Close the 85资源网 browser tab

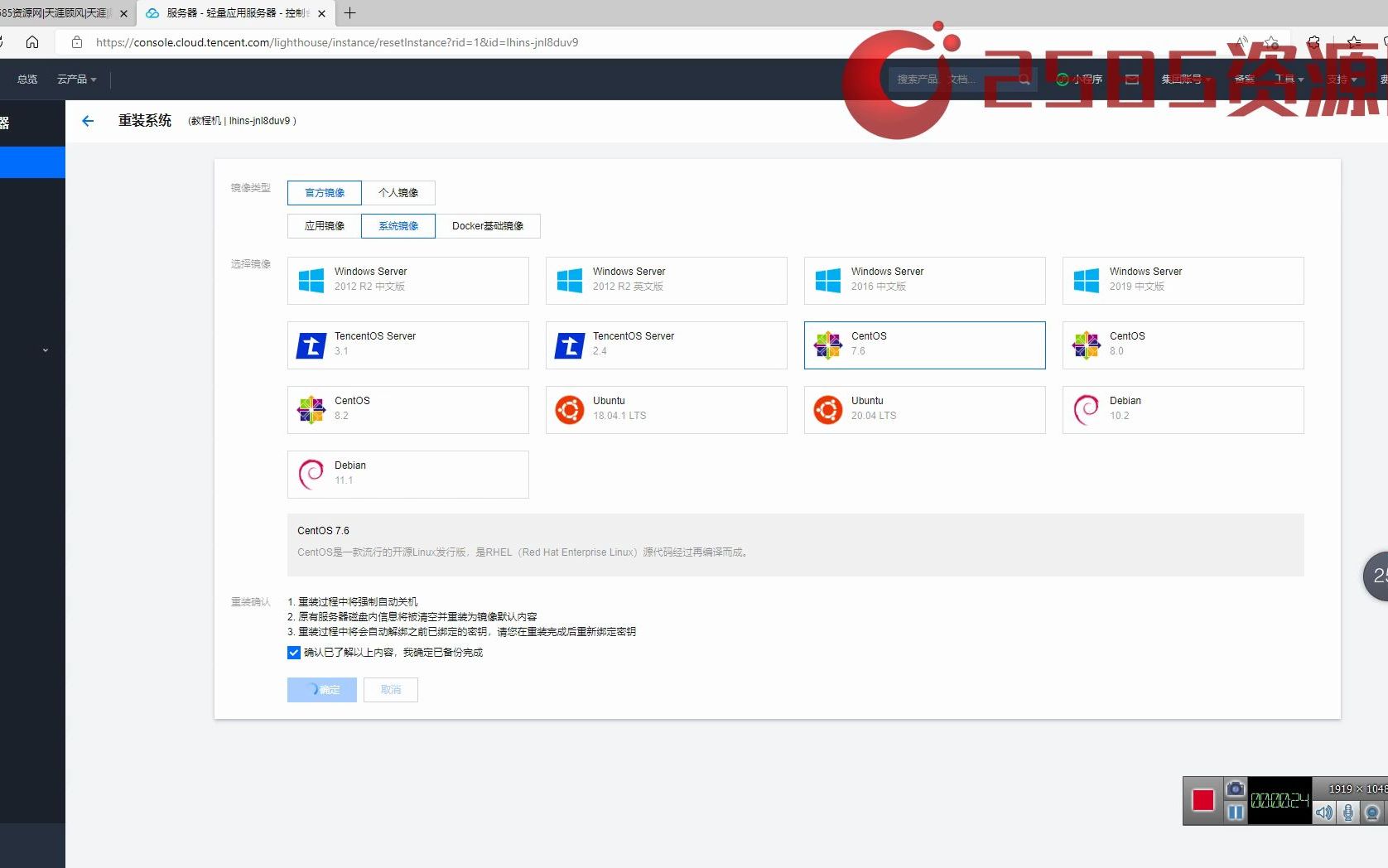tap(123, 13)
